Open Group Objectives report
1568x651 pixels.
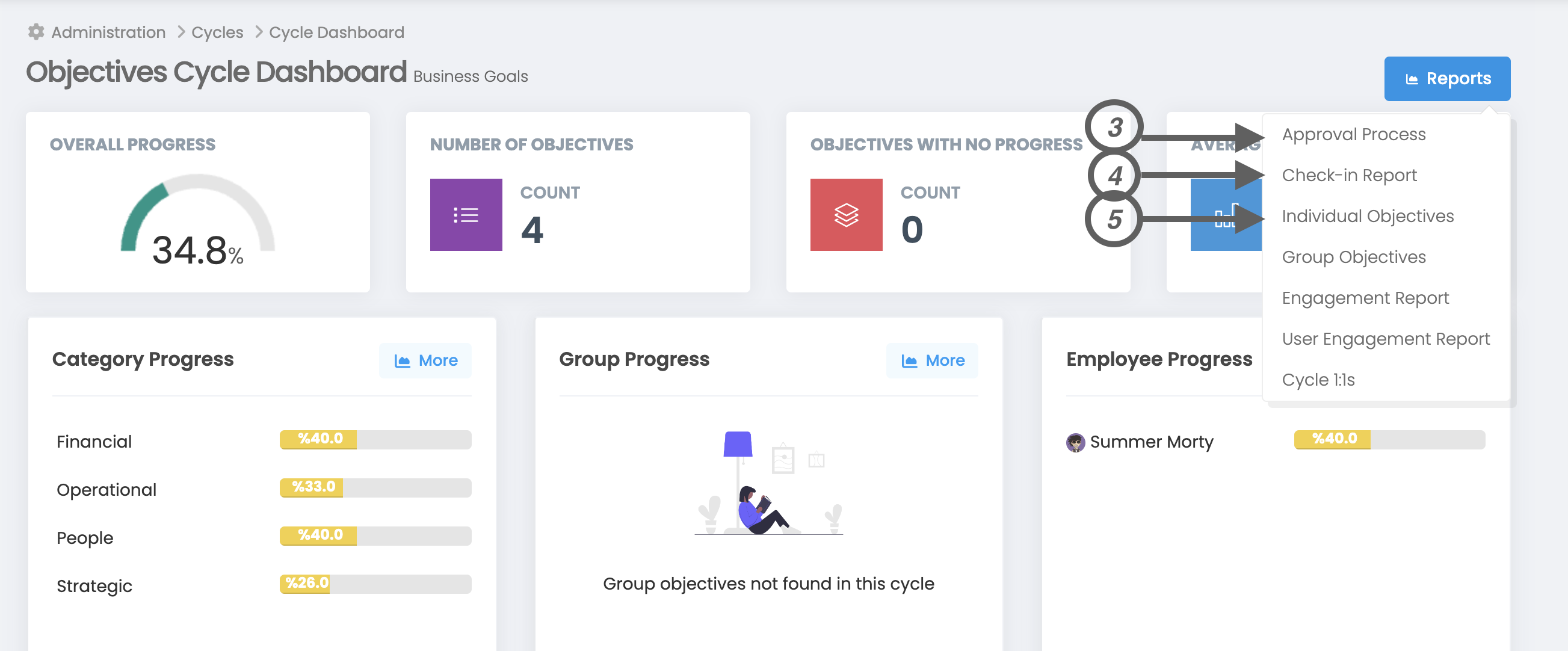(x=1353, y=257)
